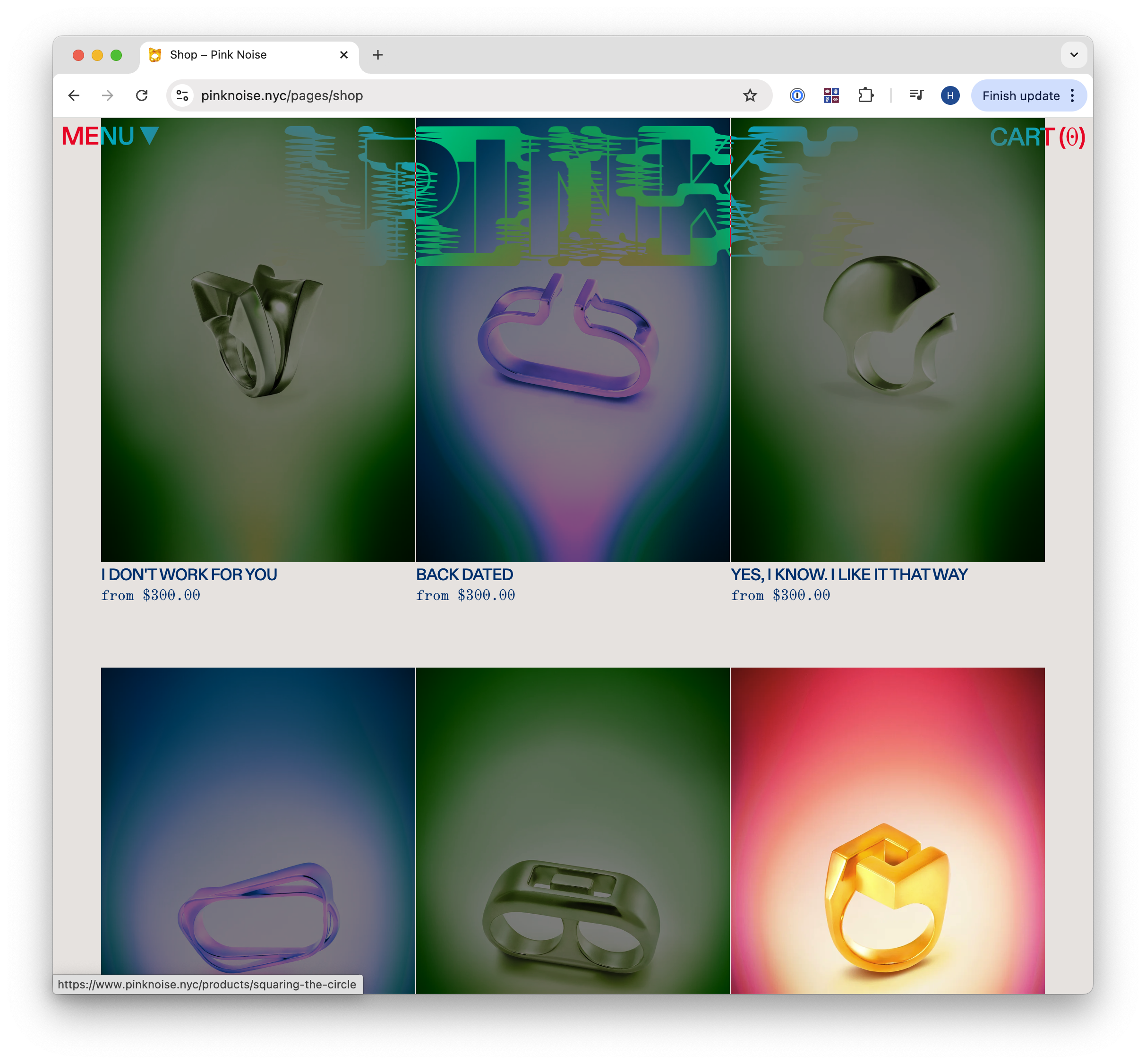Bookmark this page with the star icon
Viewport: 1146px width, 1064px height.
[x=749, y=95]
